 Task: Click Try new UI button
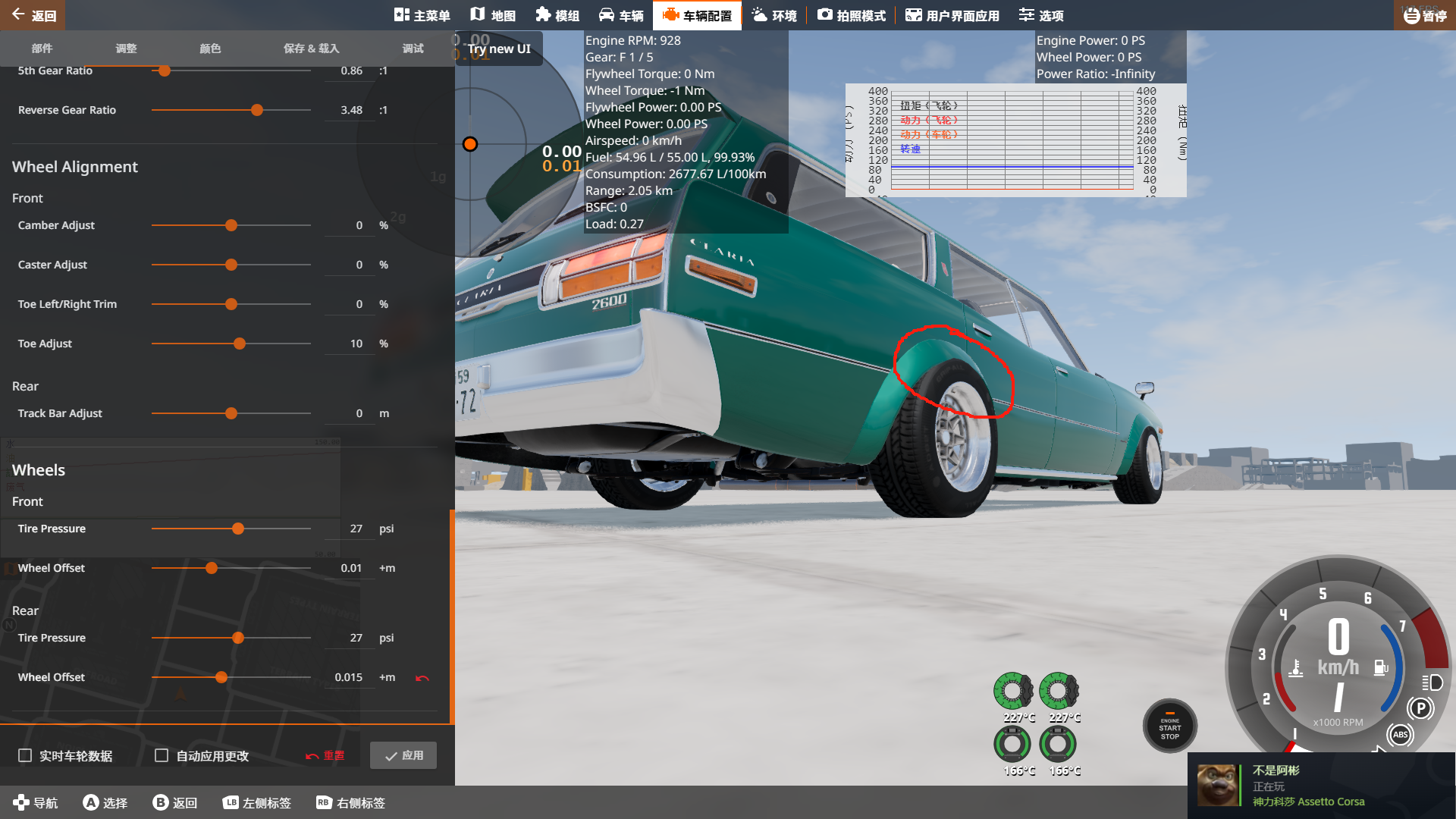point(499,49)
